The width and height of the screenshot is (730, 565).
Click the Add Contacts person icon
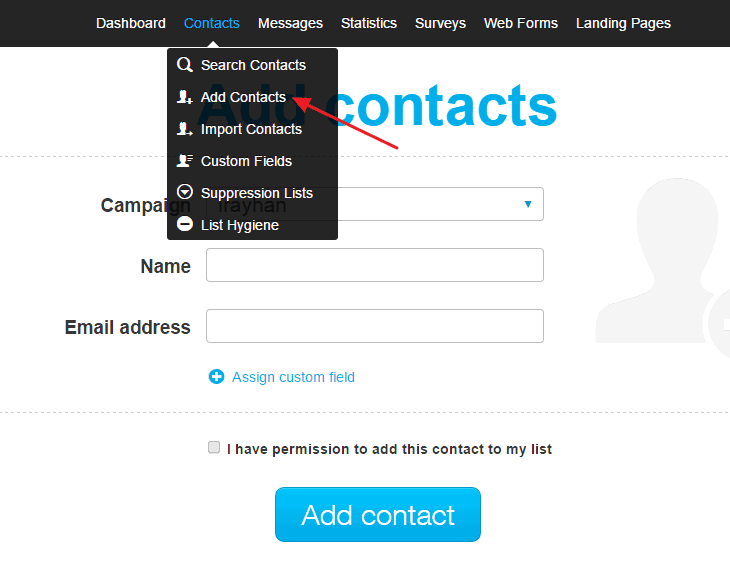[x=184, y=97]
